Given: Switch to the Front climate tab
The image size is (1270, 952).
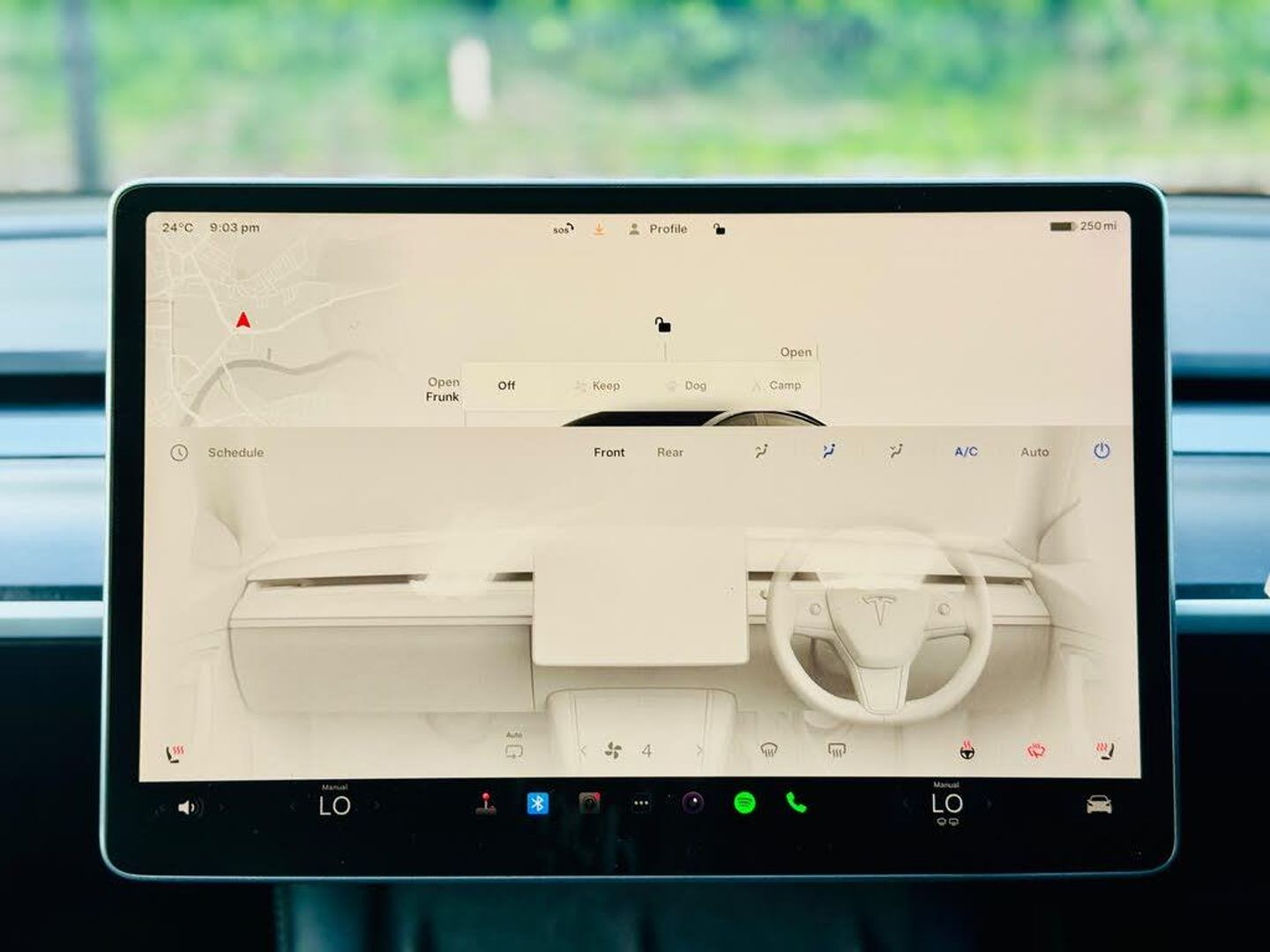Looking at the screenshot, I should 609,452.
